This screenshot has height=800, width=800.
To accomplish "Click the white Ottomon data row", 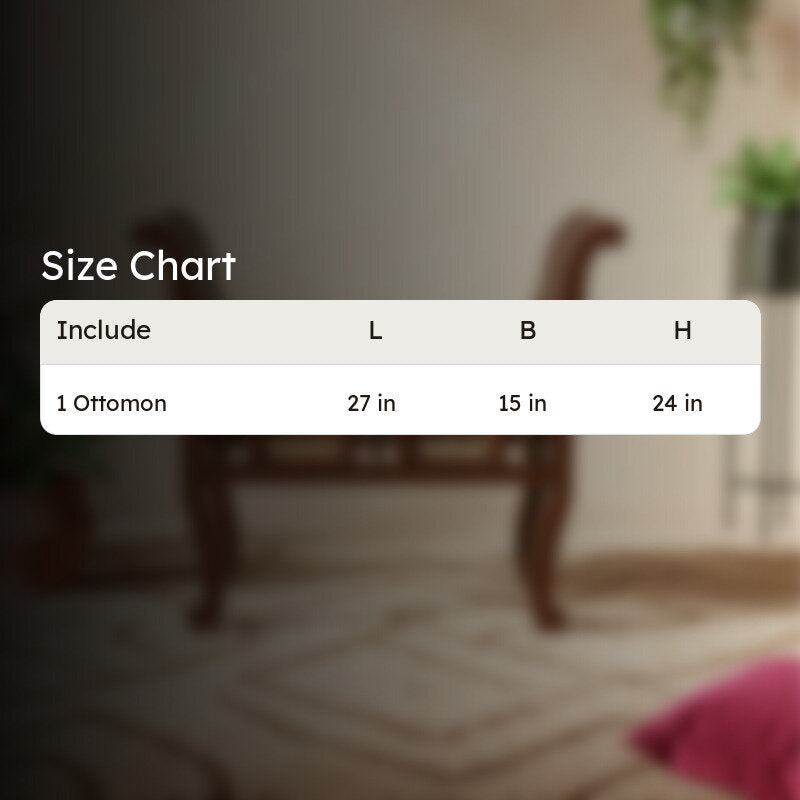I will tap(400, 400).
